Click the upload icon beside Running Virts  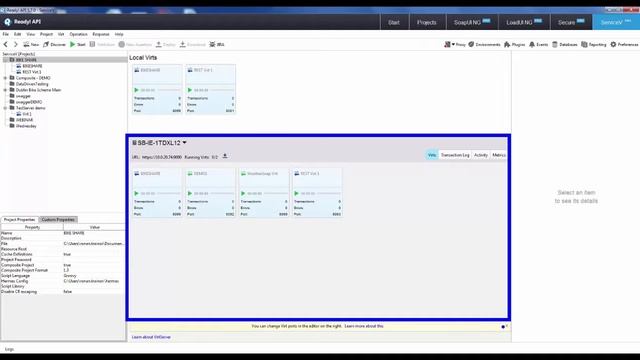pyautogui.click(x=225, y=156)
